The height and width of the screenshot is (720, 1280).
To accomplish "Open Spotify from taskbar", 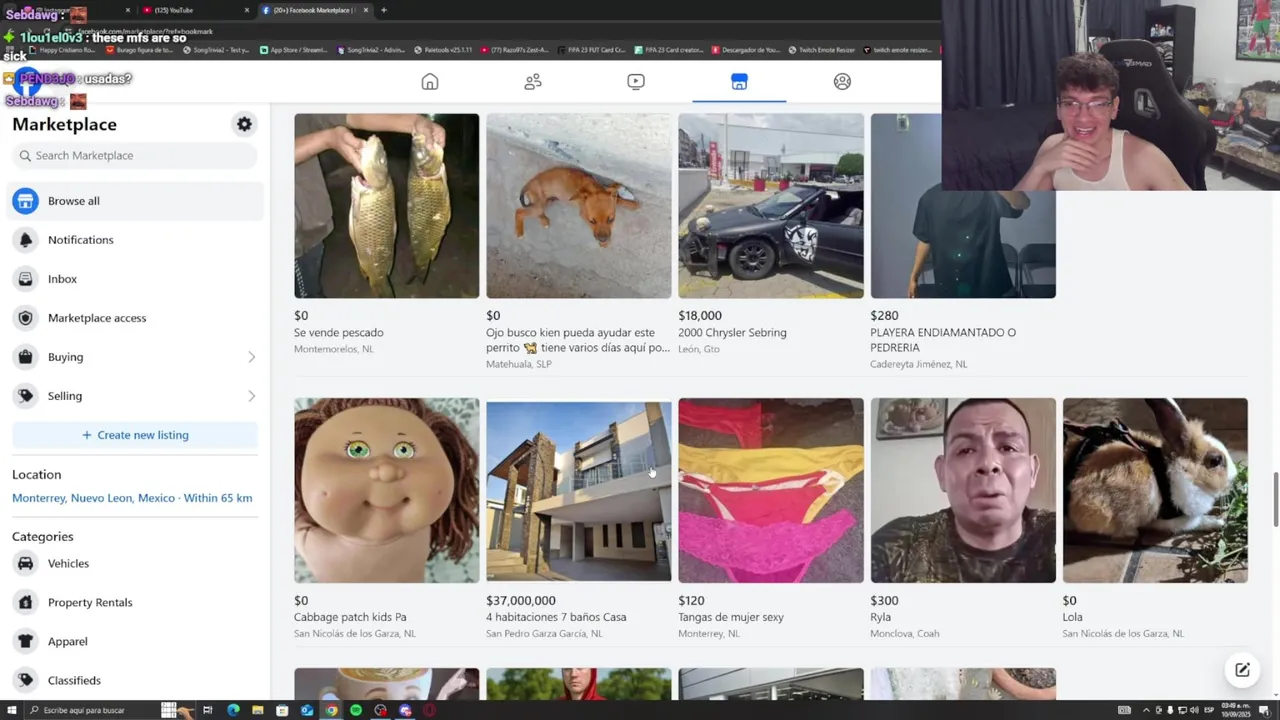I will (x=356, y=710).
